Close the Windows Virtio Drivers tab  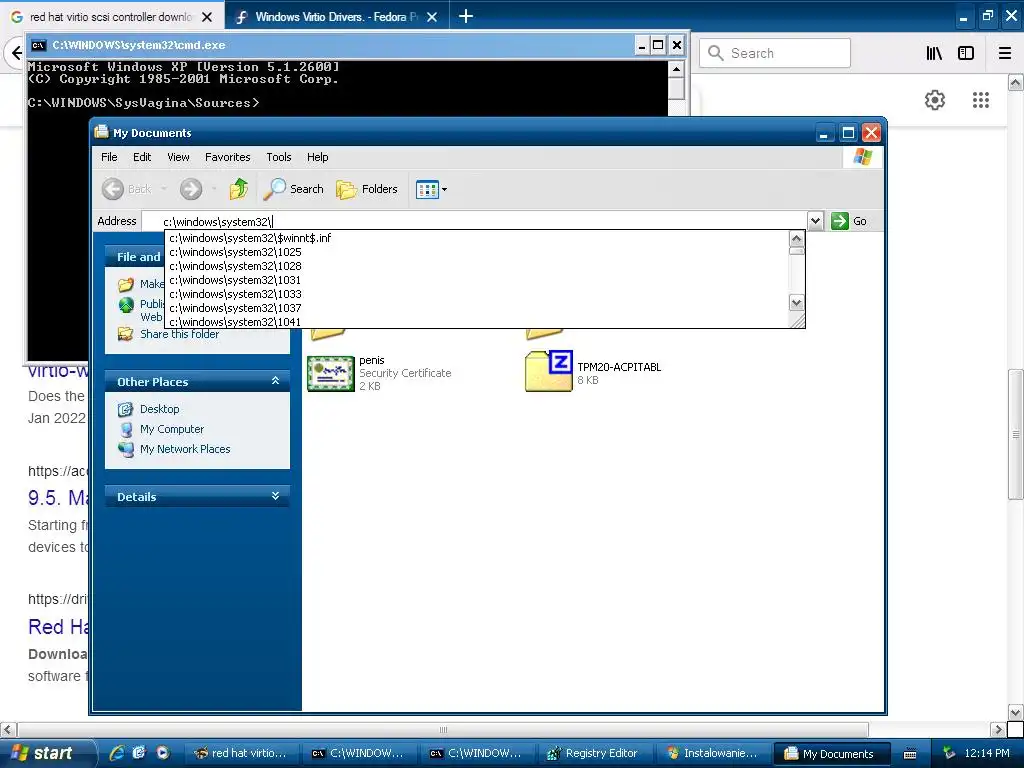(432, 17)
